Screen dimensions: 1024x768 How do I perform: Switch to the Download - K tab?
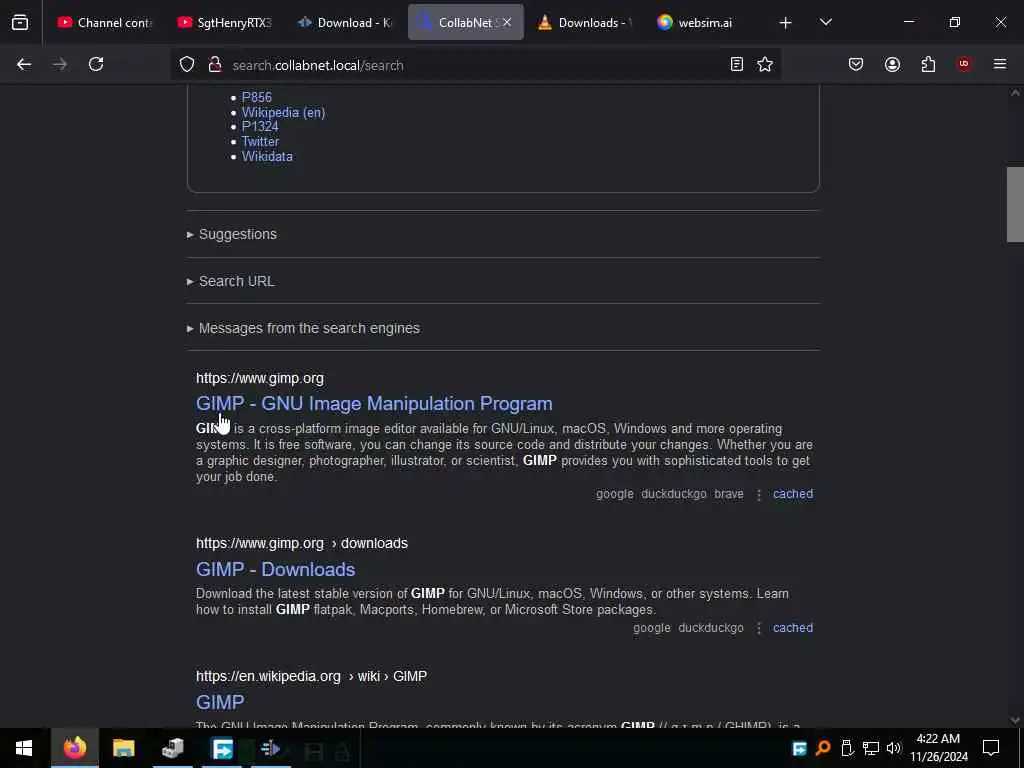[x=345, y=22]
